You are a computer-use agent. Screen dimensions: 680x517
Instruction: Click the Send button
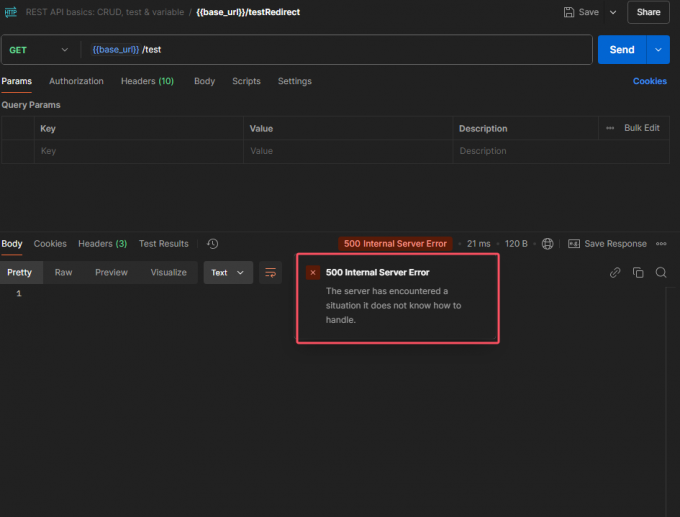[x=621, y=50]
